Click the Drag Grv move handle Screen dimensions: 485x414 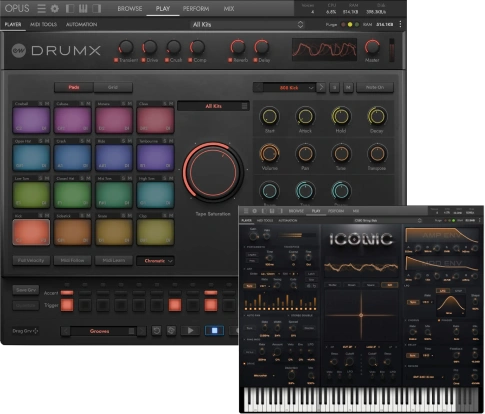[35, 331]
